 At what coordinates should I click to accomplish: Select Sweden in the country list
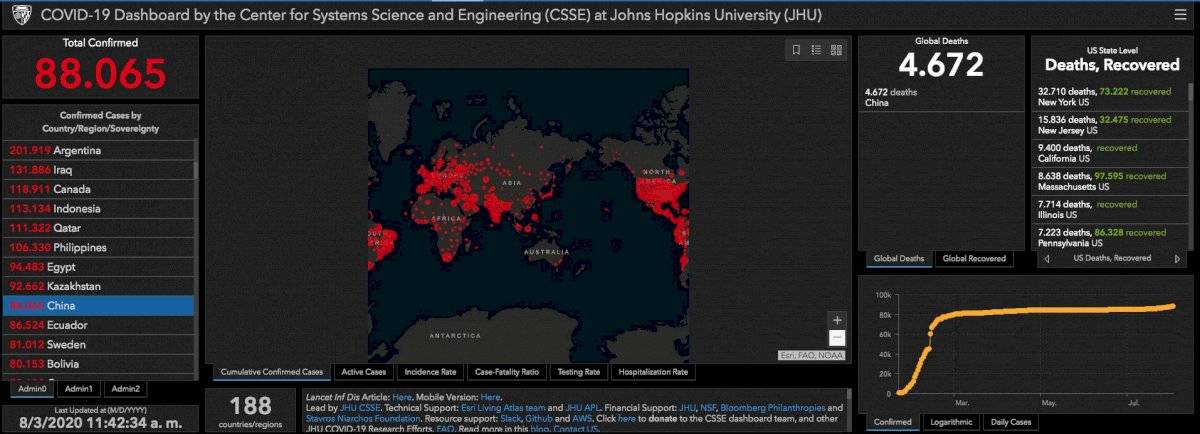(x=99, y=344)
